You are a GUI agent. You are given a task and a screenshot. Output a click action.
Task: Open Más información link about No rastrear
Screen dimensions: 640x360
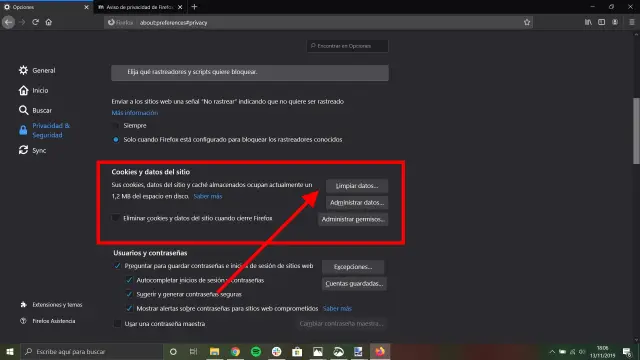[135, 113]
